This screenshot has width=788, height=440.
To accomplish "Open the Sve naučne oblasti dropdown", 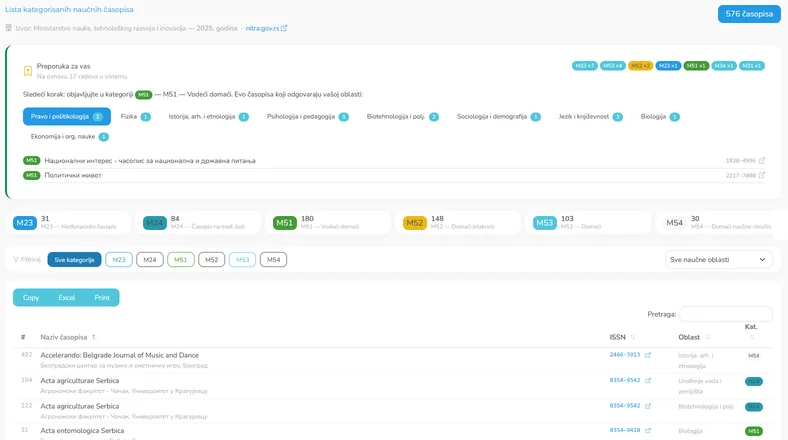I will pyautogui.click(x=718, y=260).
